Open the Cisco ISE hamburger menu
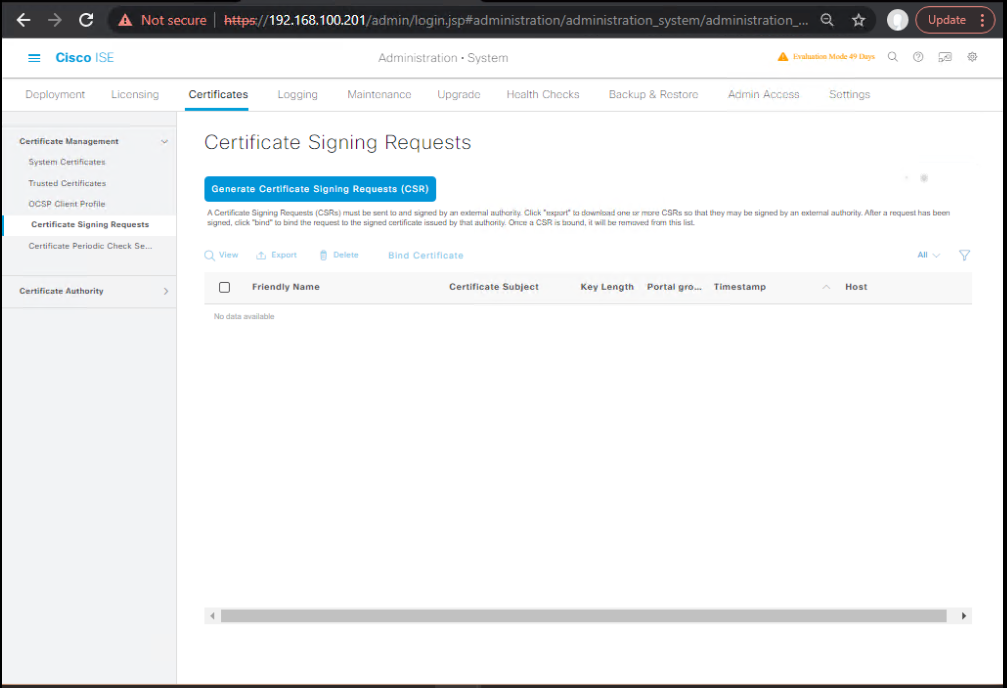Image resolution: width=1007 pixels, height=688 pixels. tap(34, 58)
